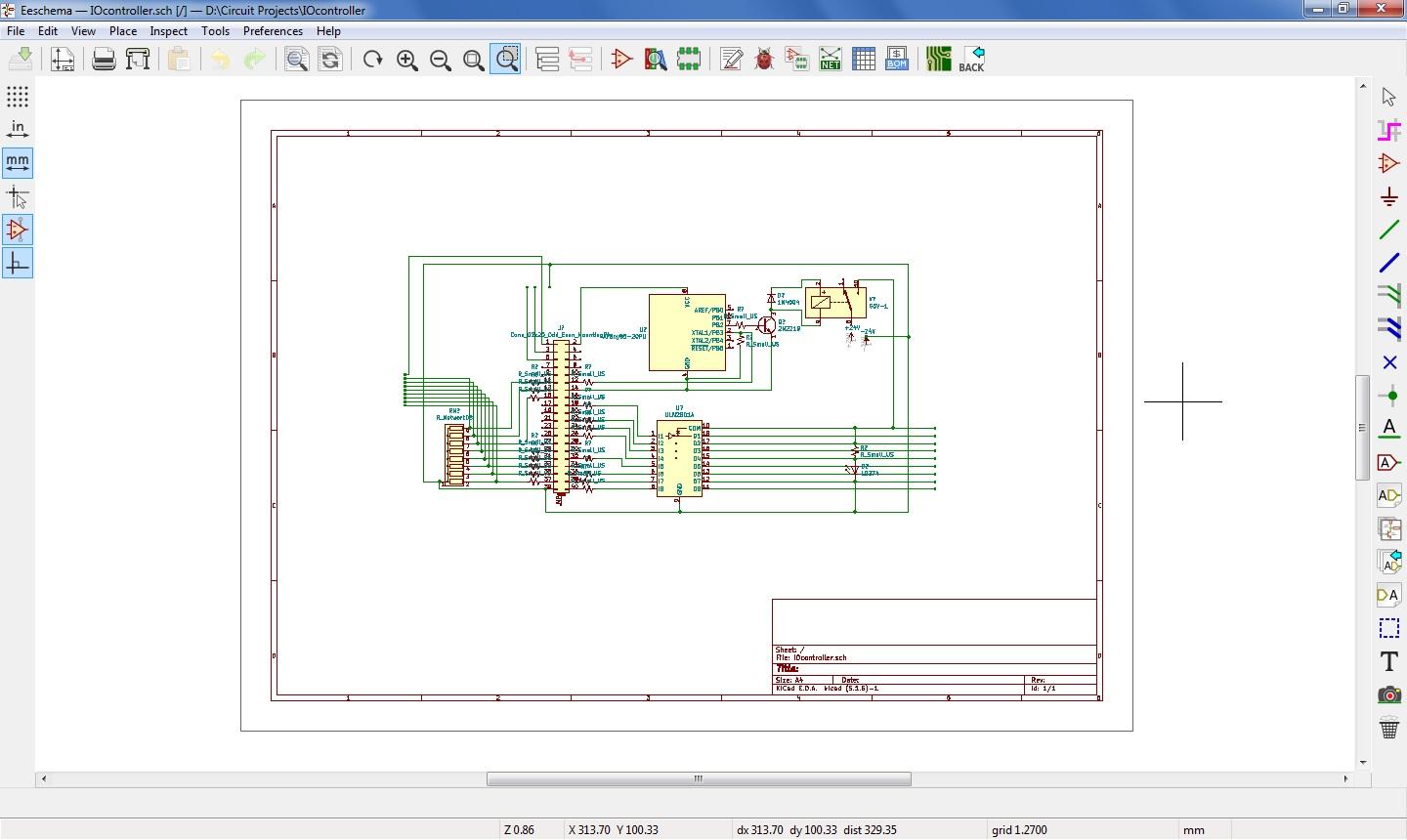
Task: Select the Net Label tool
Action: 1388,429
